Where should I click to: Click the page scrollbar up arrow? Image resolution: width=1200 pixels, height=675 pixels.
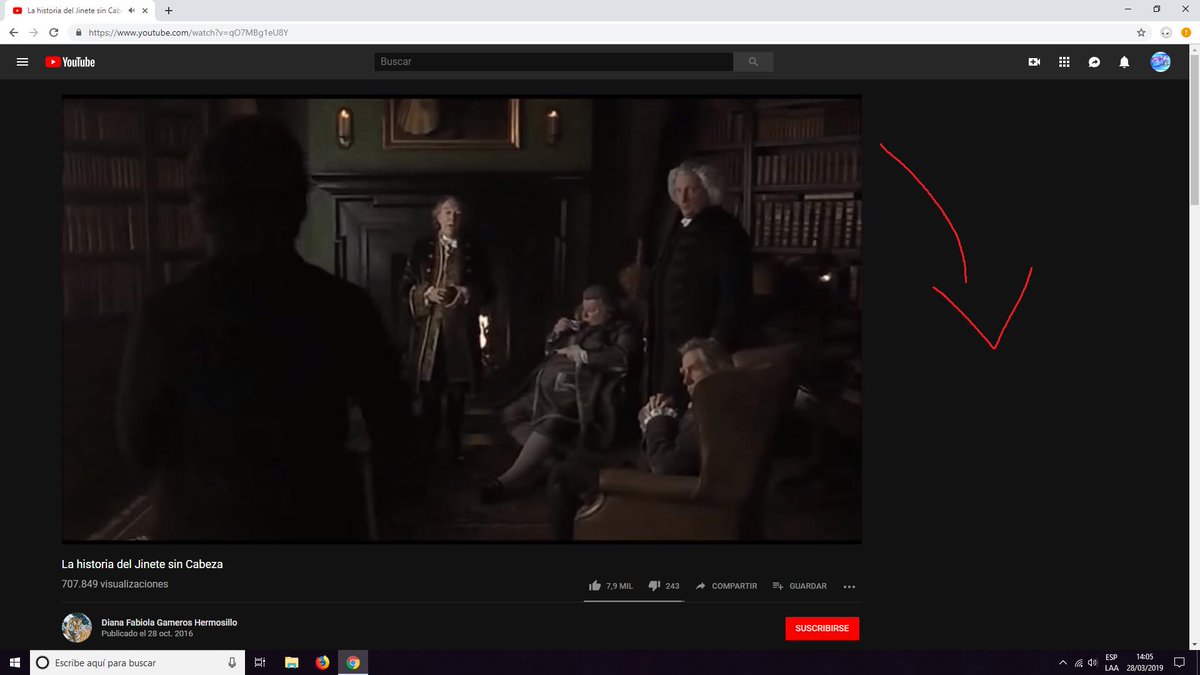pyautogui.click(x=1194, y=49)
